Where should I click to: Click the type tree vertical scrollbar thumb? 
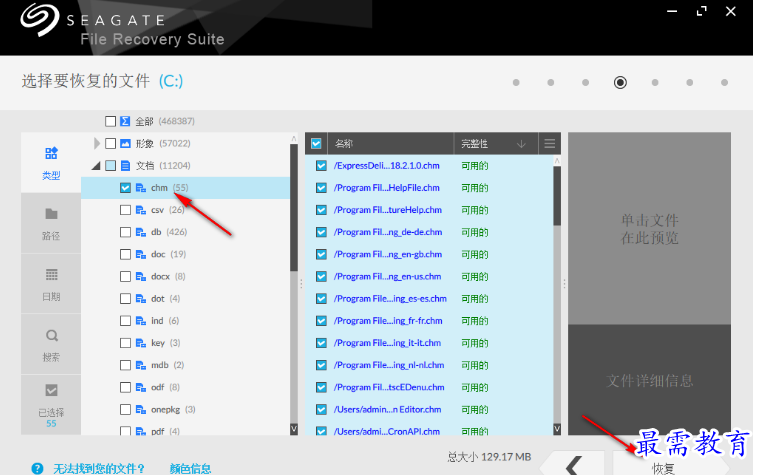(x=293, y=208)
